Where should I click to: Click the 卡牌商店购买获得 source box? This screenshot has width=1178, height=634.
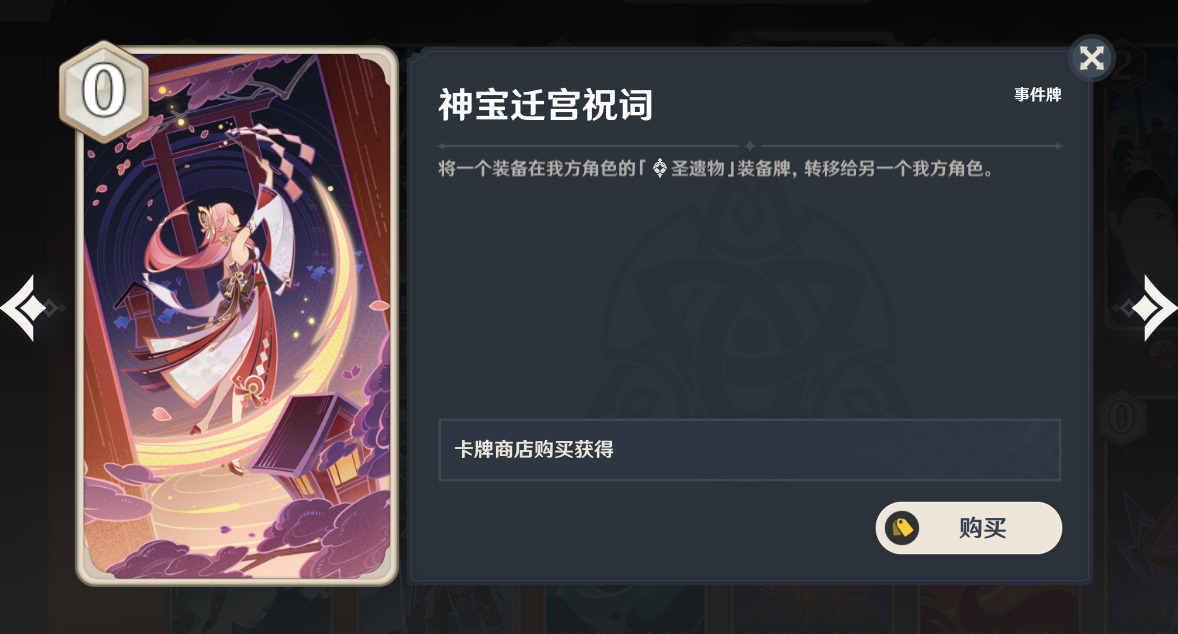749,450
